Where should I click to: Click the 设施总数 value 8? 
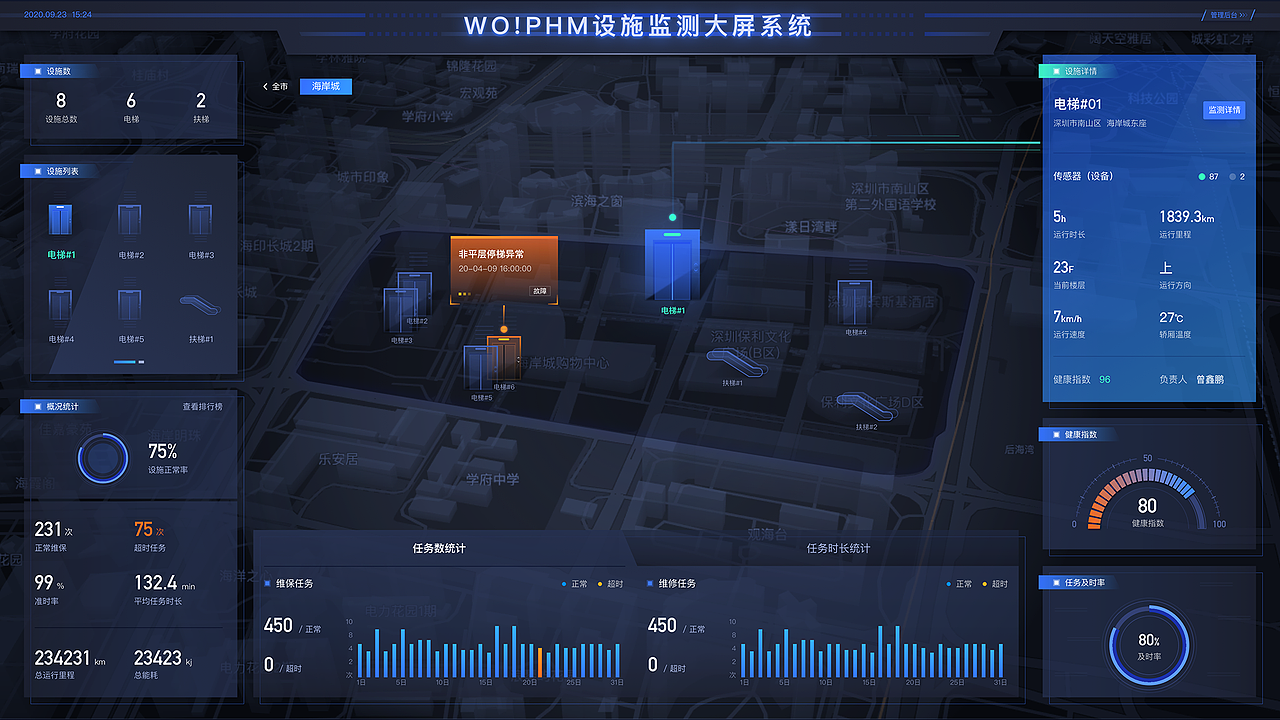[x=61, y=101]
